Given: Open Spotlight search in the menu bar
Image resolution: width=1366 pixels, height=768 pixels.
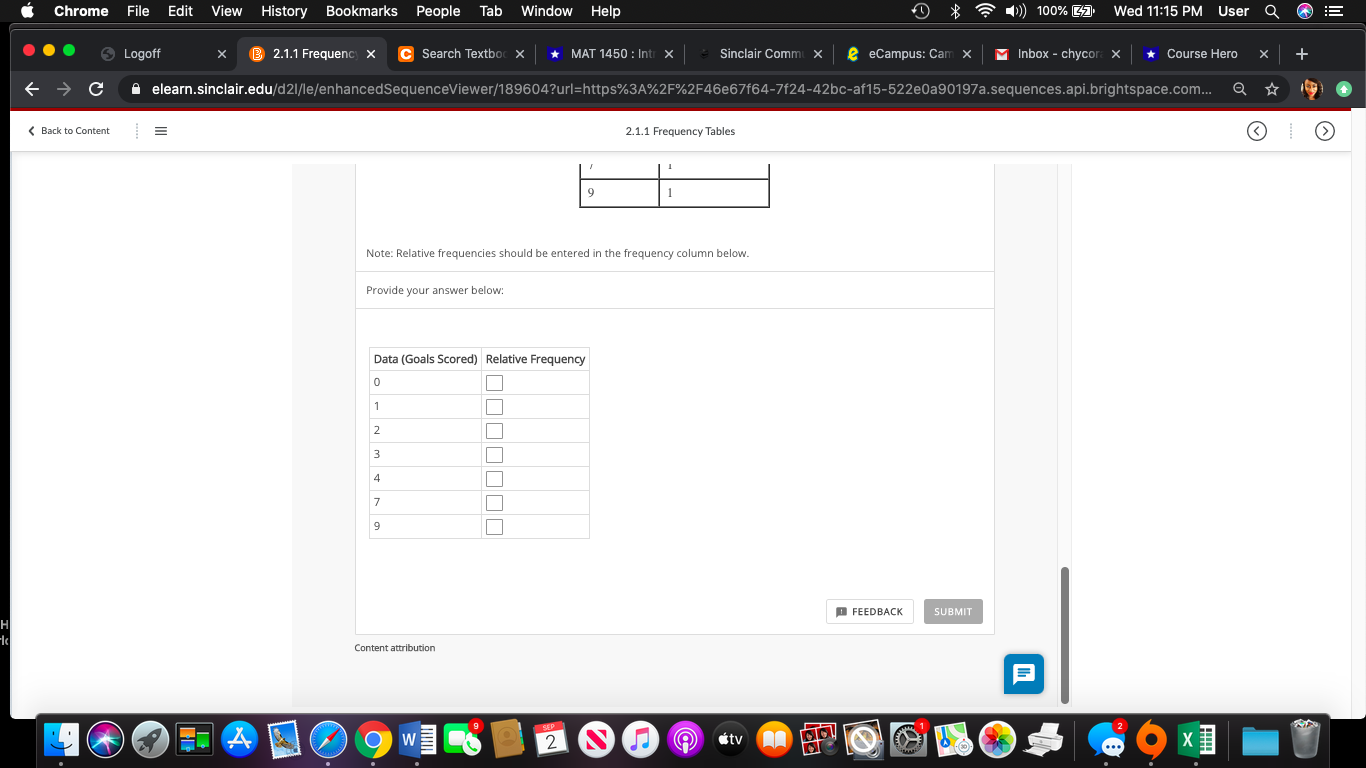Looking at the screenshot, I should point(1272,11).
